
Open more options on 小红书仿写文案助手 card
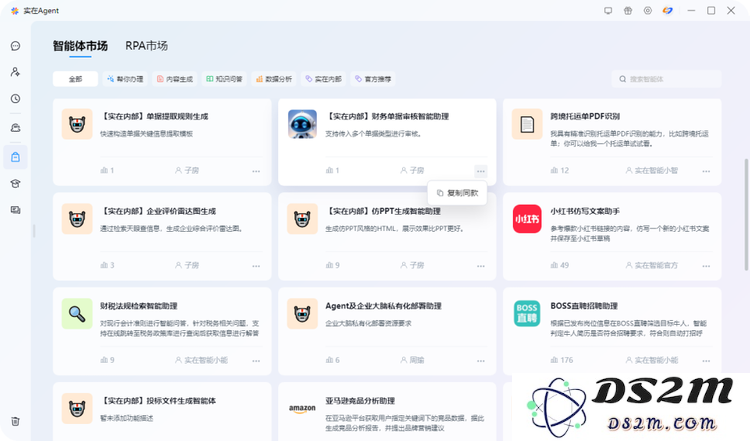pyautogui.click(x=706, y=265)
